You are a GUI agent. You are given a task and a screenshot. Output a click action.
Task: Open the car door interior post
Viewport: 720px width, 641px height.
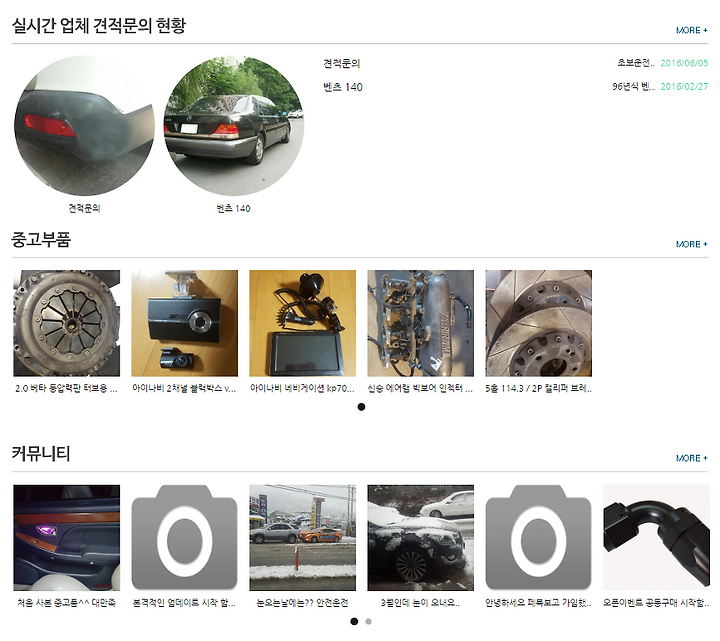67,538
